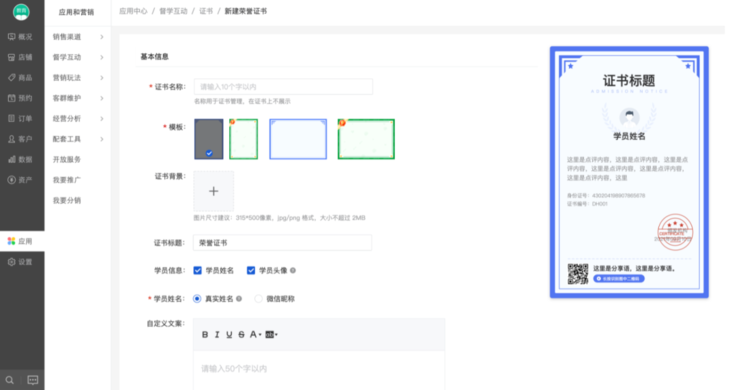Image resolution: width=730 pixels, height=390 pixels.
Task: Open 设置 in the left sidebar
Action: click(x=20, y=262)
